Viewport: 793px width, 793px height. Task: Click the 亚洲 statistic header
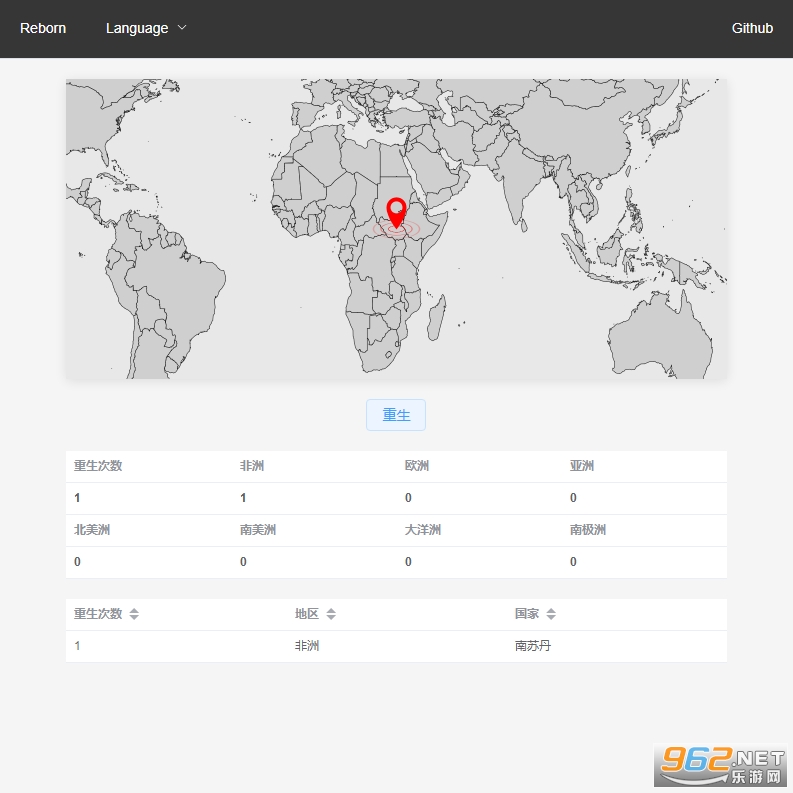point(582,466)
